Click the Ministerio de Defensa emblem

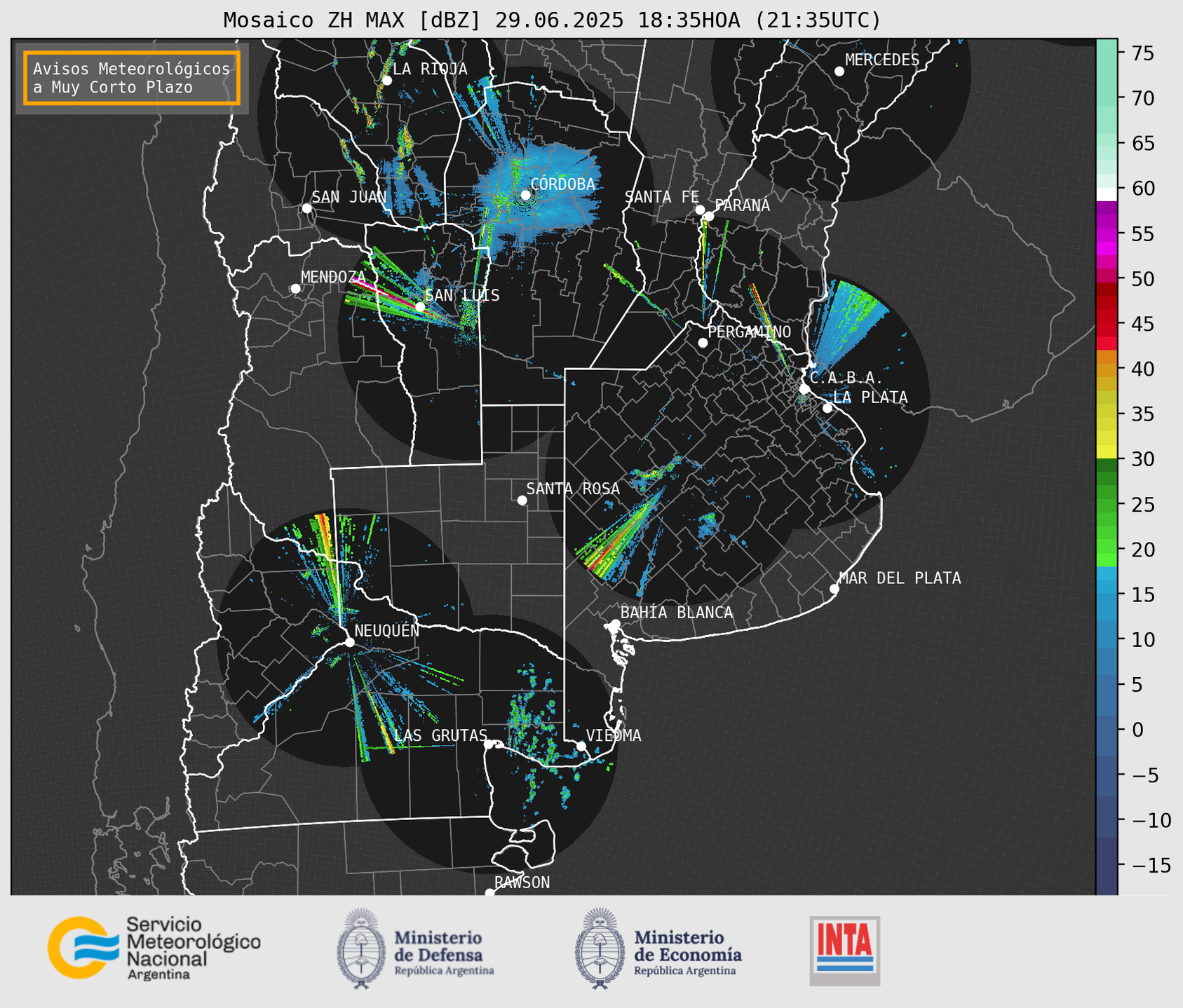coord(362,949)
